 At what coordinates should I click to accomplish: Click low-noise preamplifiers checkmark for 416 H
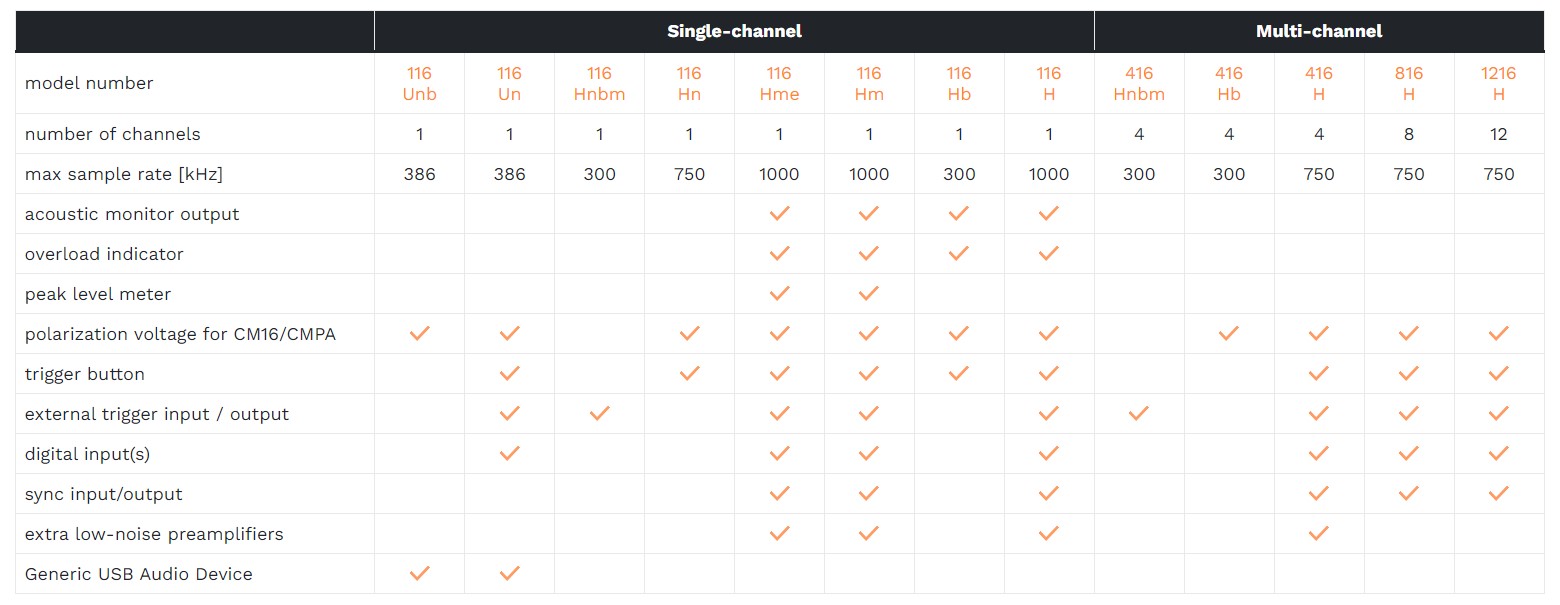tap(1319, 533)
